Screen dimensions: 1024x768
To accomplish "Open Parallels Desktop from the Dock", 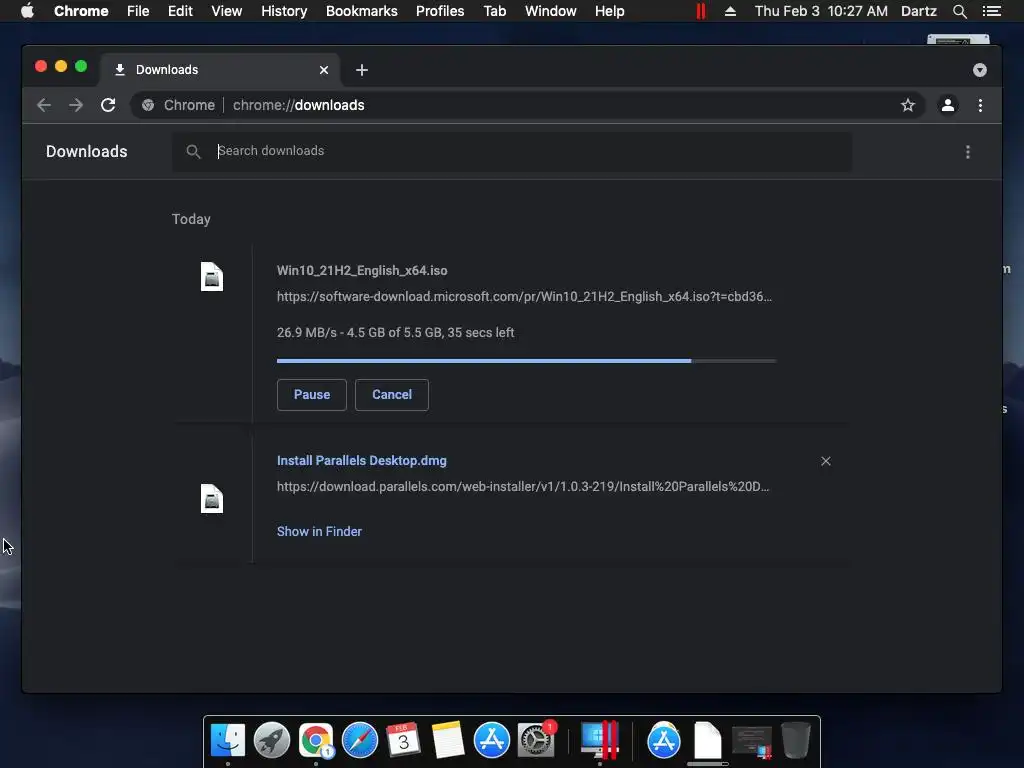I will 600,741.
